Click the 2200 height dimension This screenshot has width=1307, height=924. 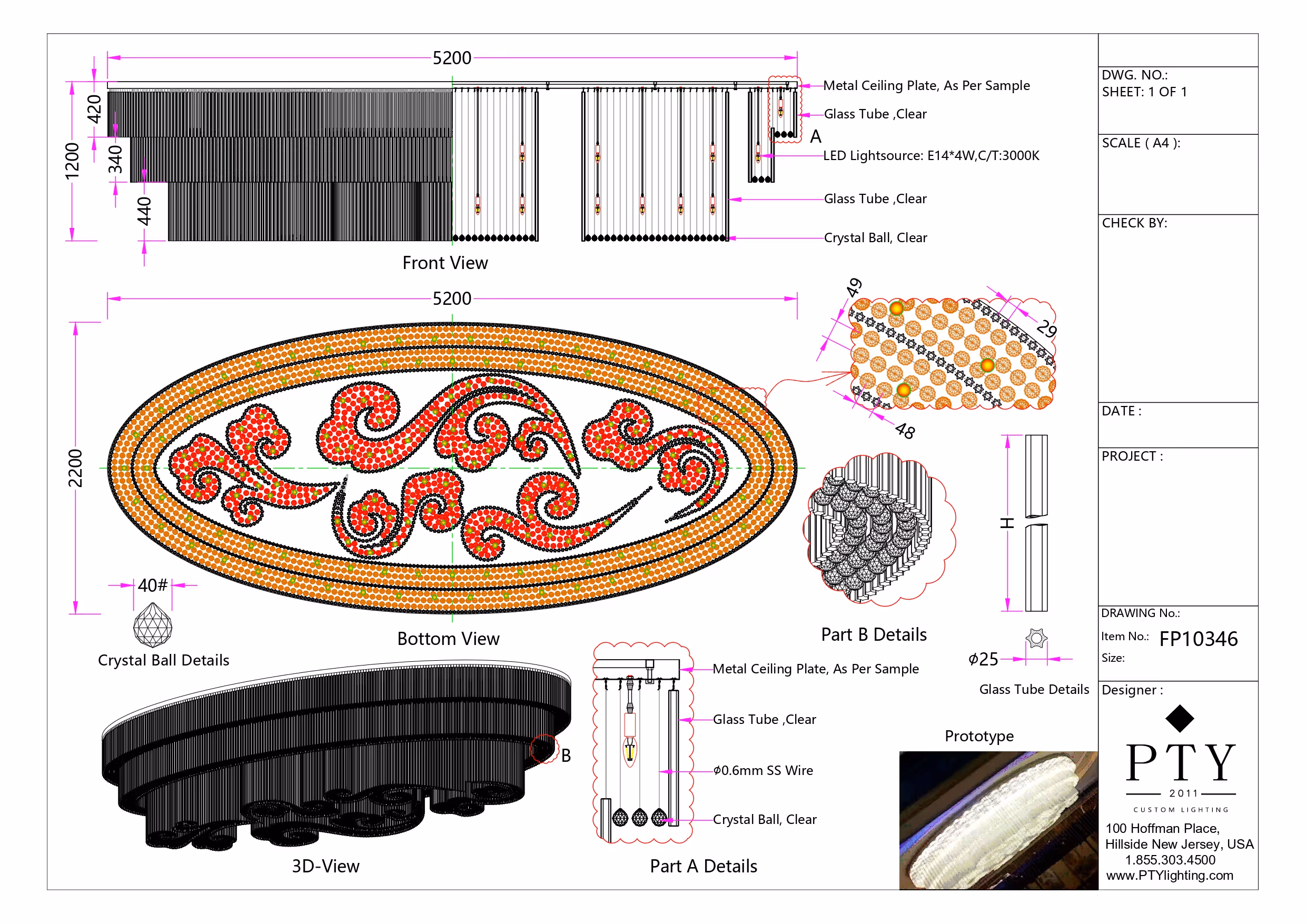75,468
